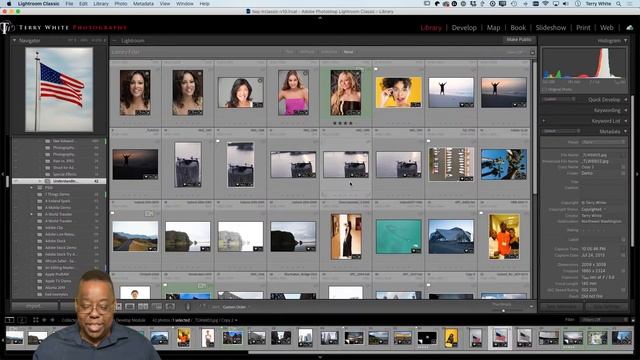This screenshot has height=360, width=640.
Task: Open the Copyright Status dropdown
Action: (593, 209)
